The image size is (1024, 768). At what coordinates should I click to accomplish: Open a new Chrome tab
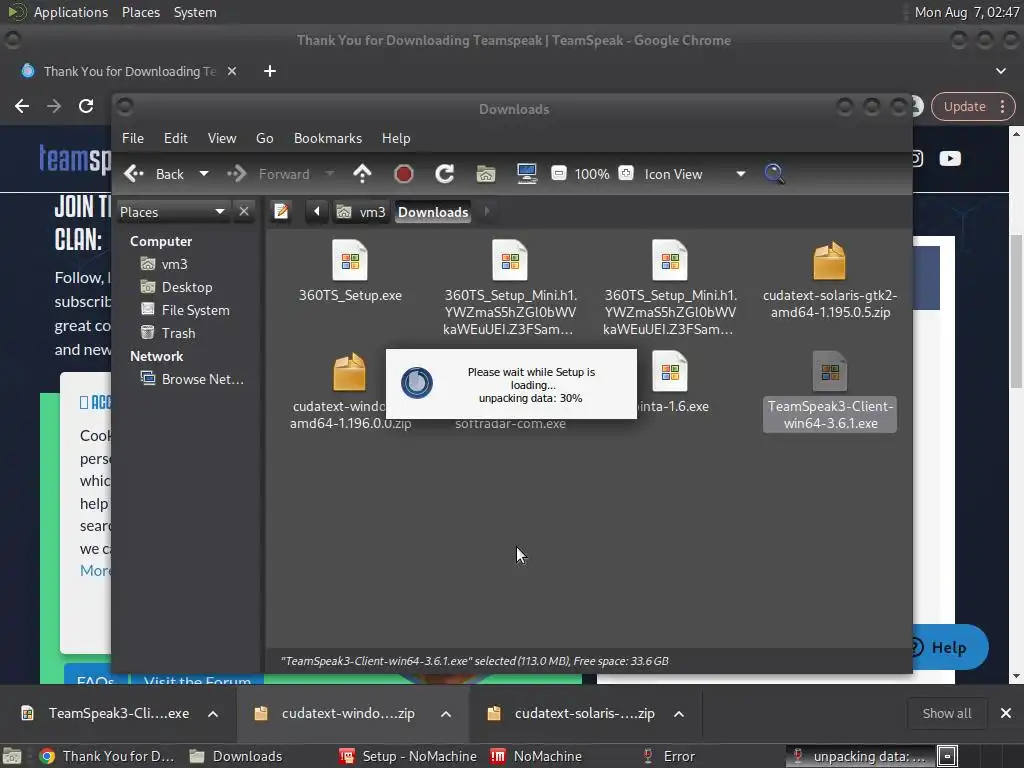(x=270, y=71)
